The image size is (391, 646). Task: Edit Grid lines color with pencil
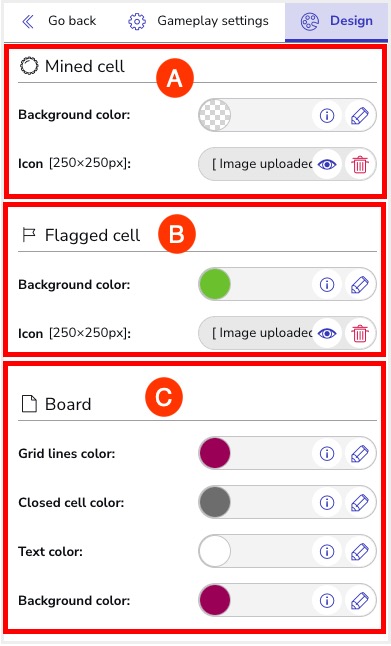(360, 454)
